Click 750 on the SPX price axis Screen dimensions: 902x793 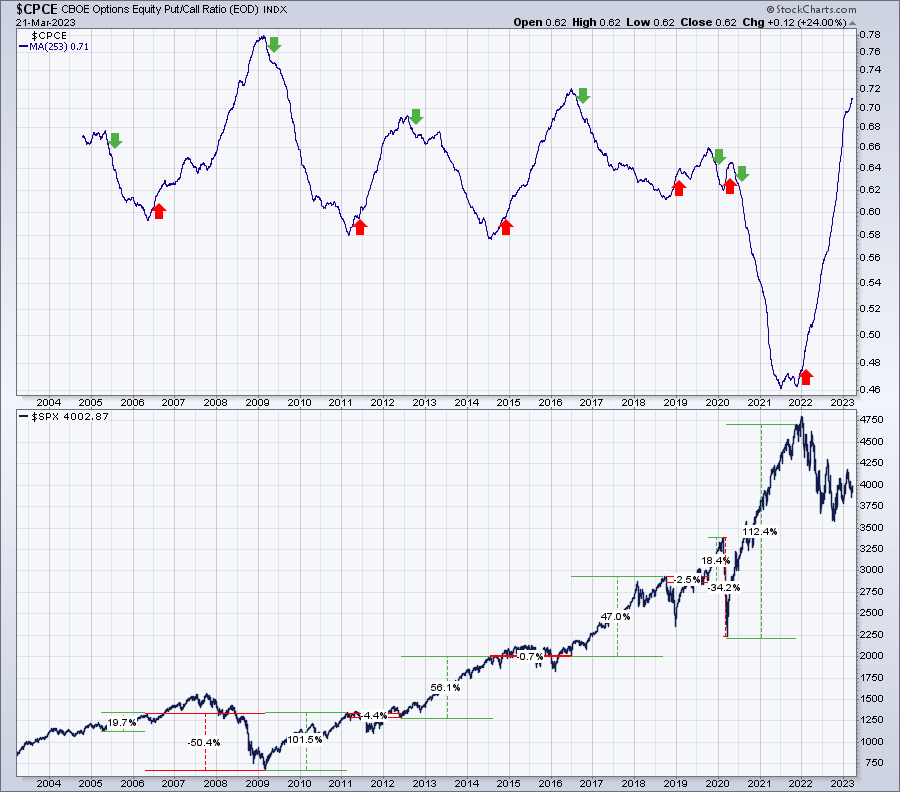874,763
